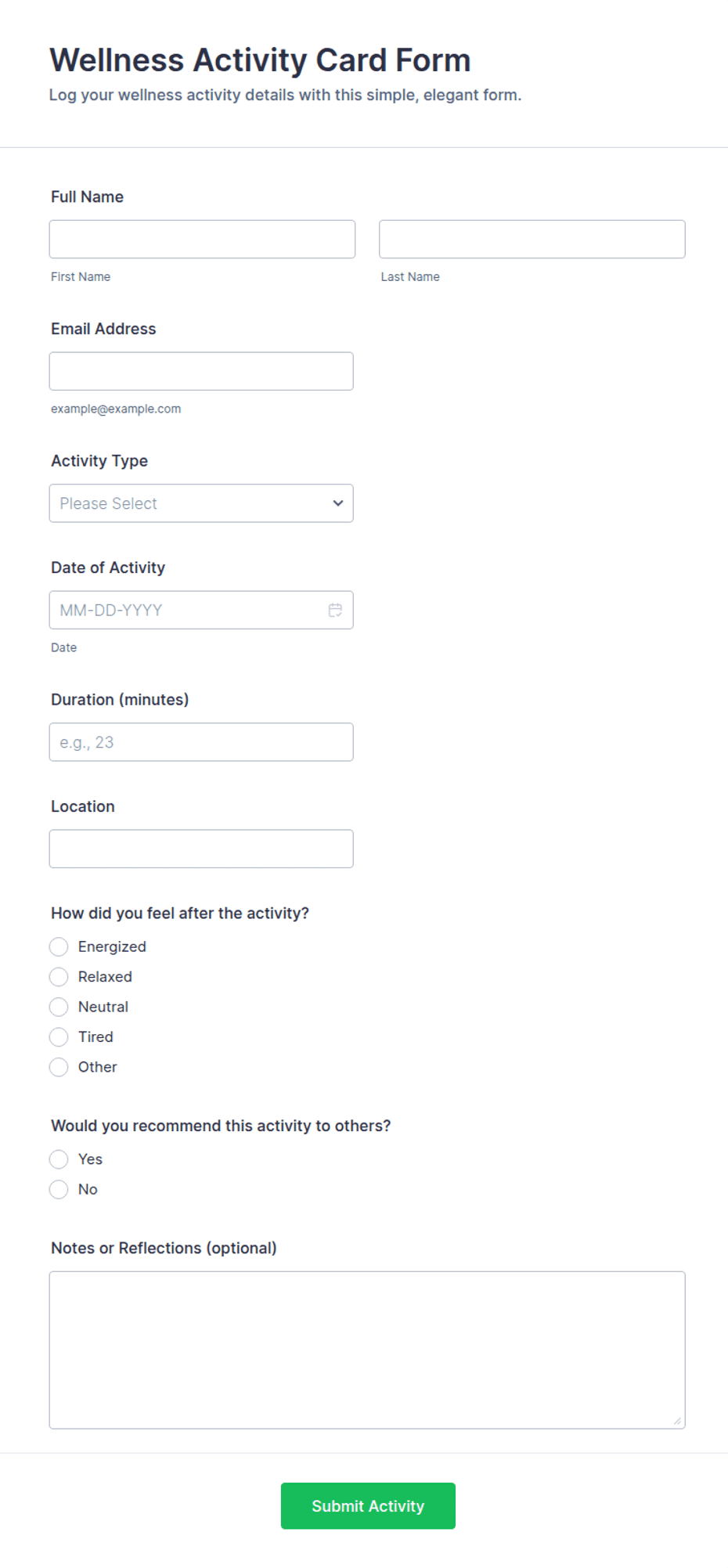
Task: Focus the First Name input field
Action: pos(202,240)
